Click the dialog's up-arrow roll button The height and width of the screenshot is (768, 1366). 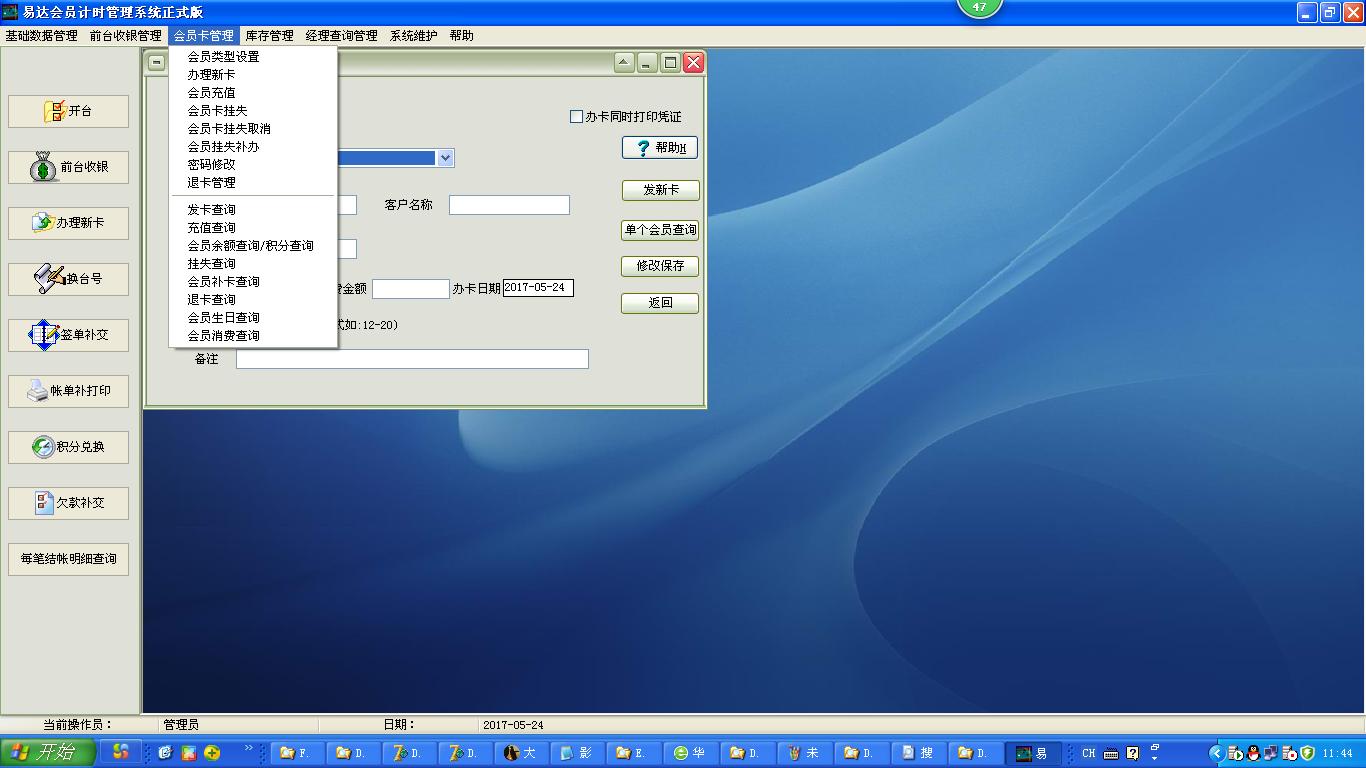[x=624, y=63]
